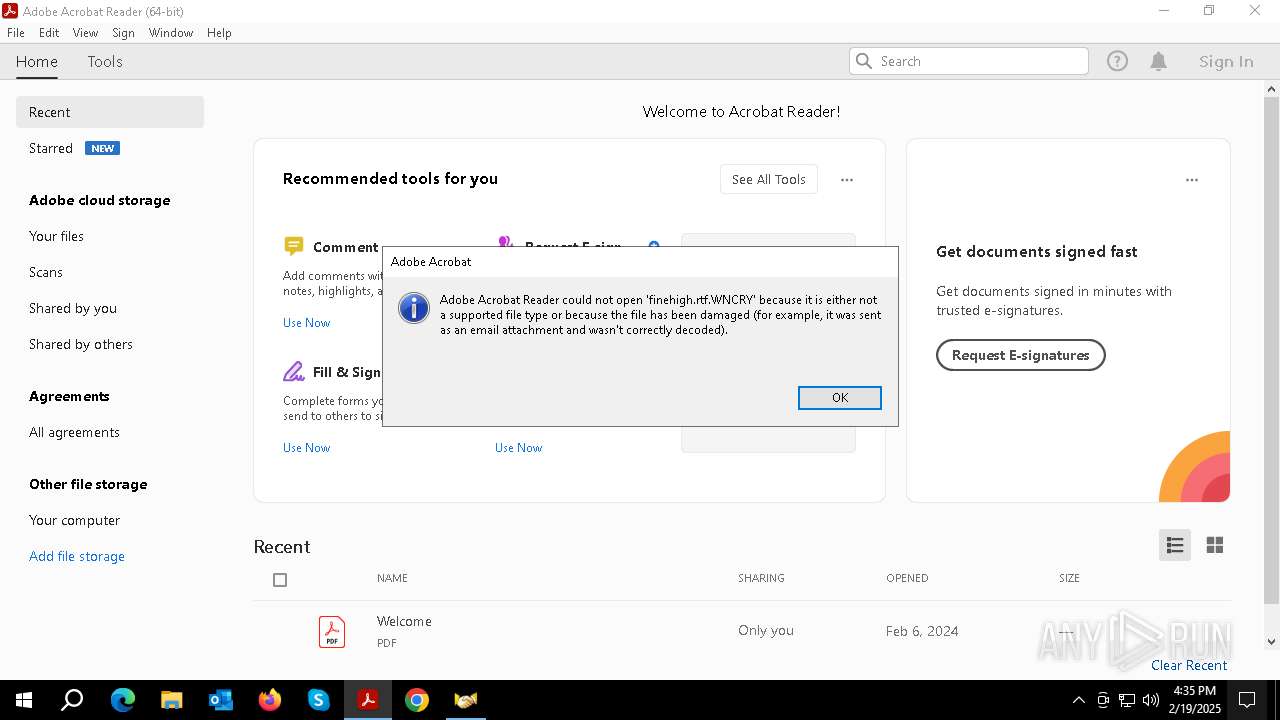Sort recent files by OPENED column
Screen dimensions: 1280x720
click(907, 578)
